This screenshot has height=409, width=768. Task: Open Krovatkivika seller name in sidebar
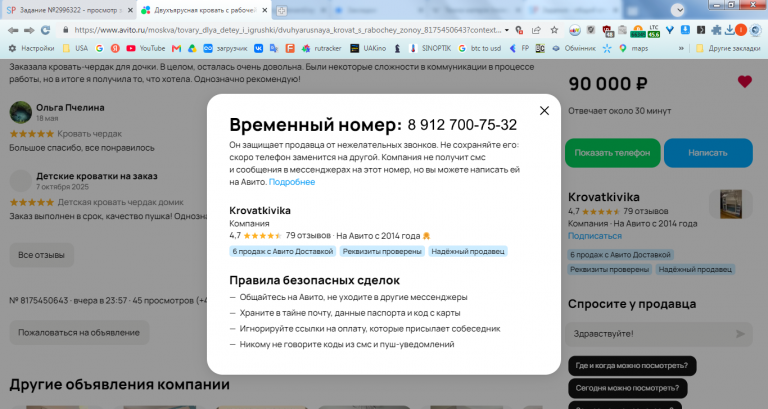pos(603,197)
